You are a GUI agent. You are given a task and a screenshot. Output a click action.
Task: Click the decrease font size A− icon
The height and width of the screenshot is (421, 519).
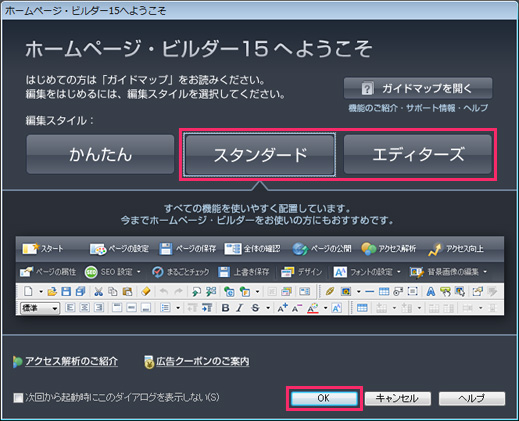click(297, 308)
